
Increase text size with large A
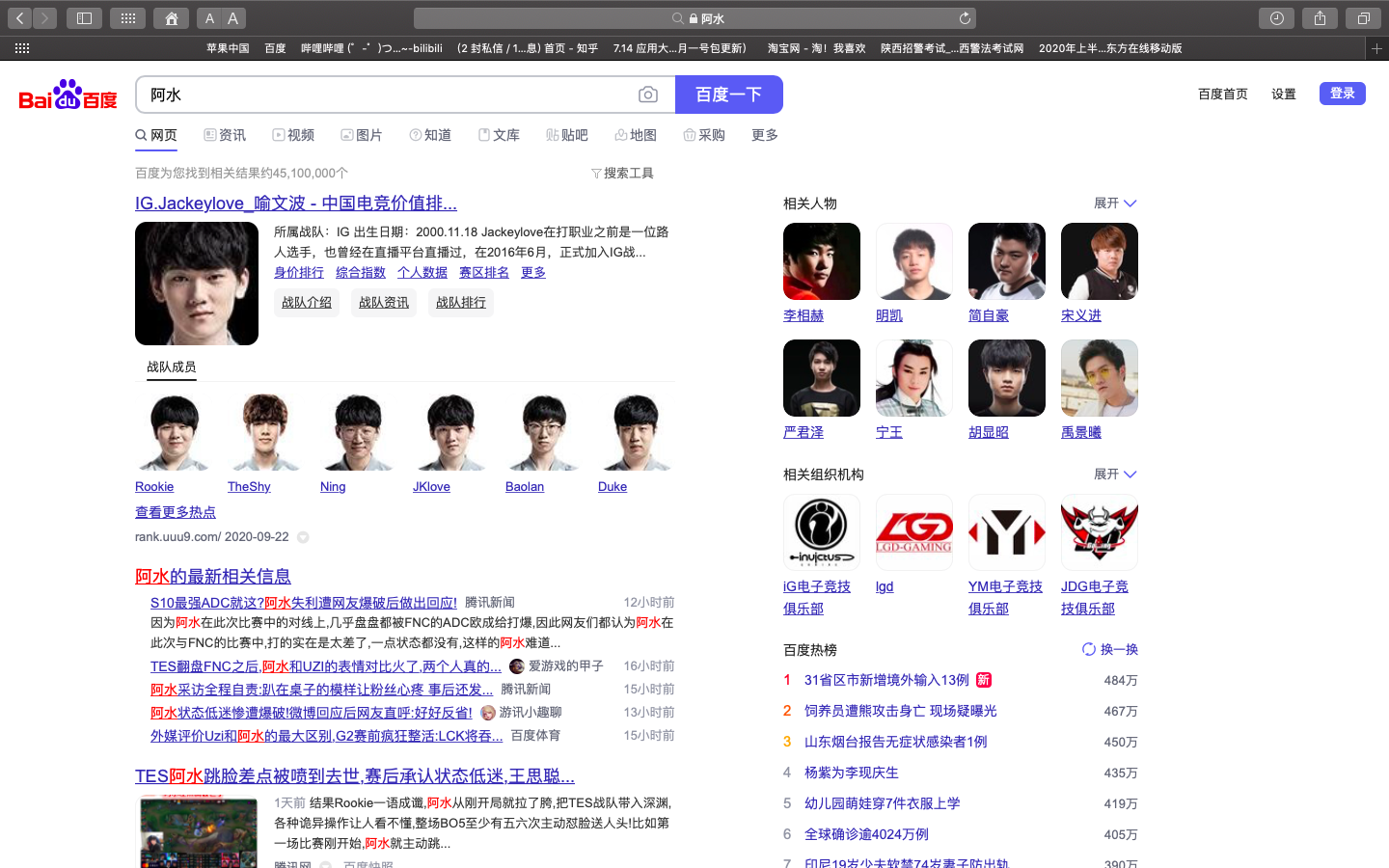[233, 18]
